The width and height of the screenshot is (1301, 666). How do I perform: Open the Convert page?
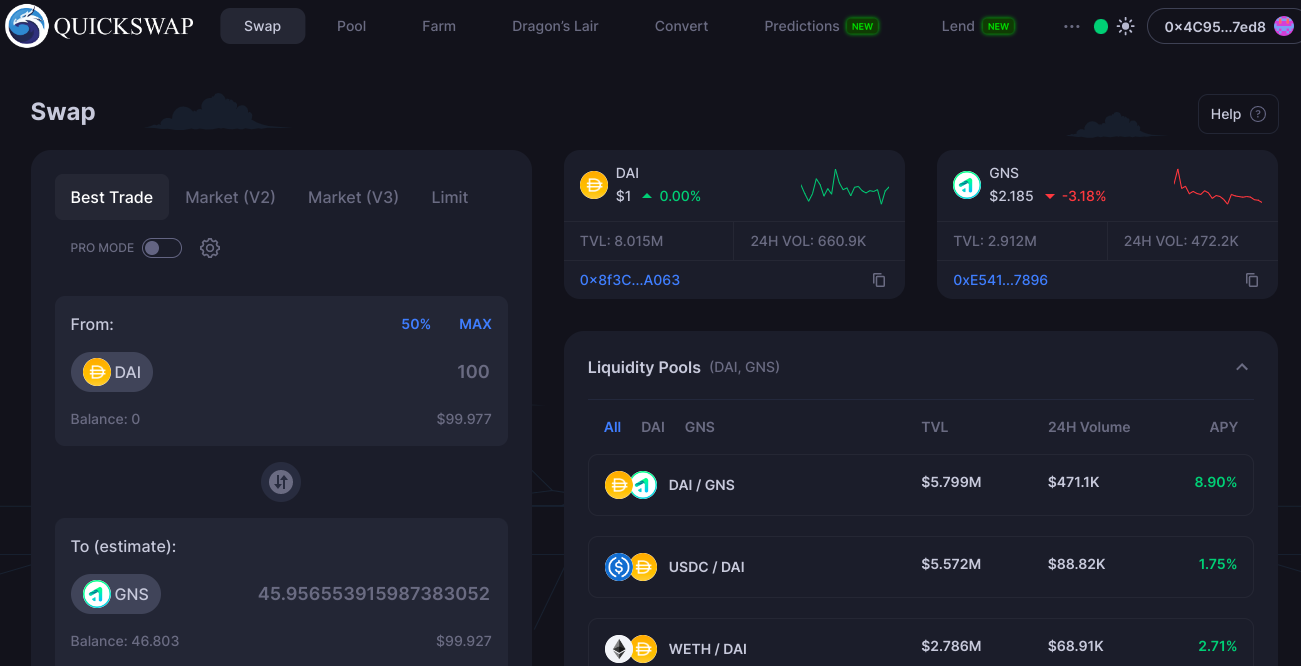tap(682, 26)
